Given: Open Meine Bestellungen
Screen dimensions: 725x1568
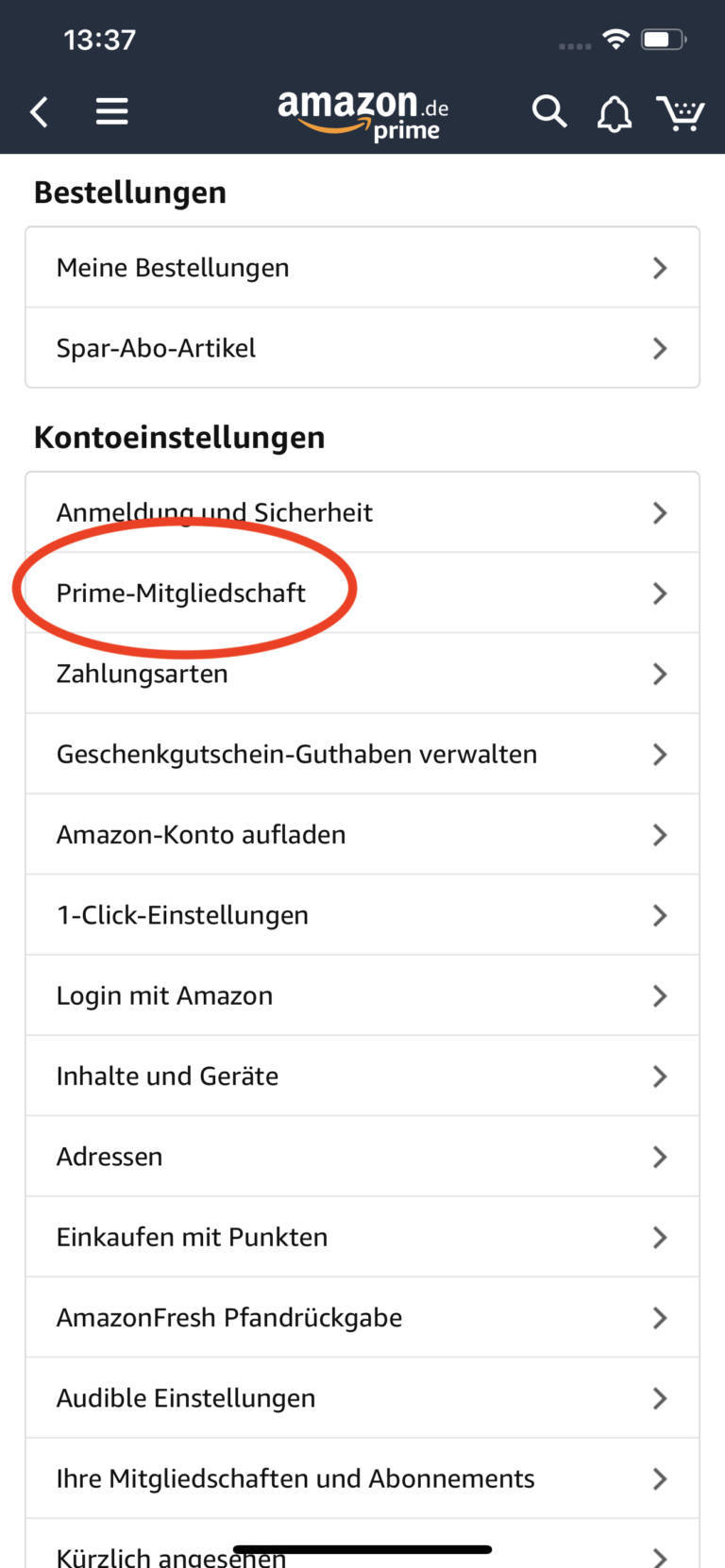Looking at the screenshot, I should 362,268.
